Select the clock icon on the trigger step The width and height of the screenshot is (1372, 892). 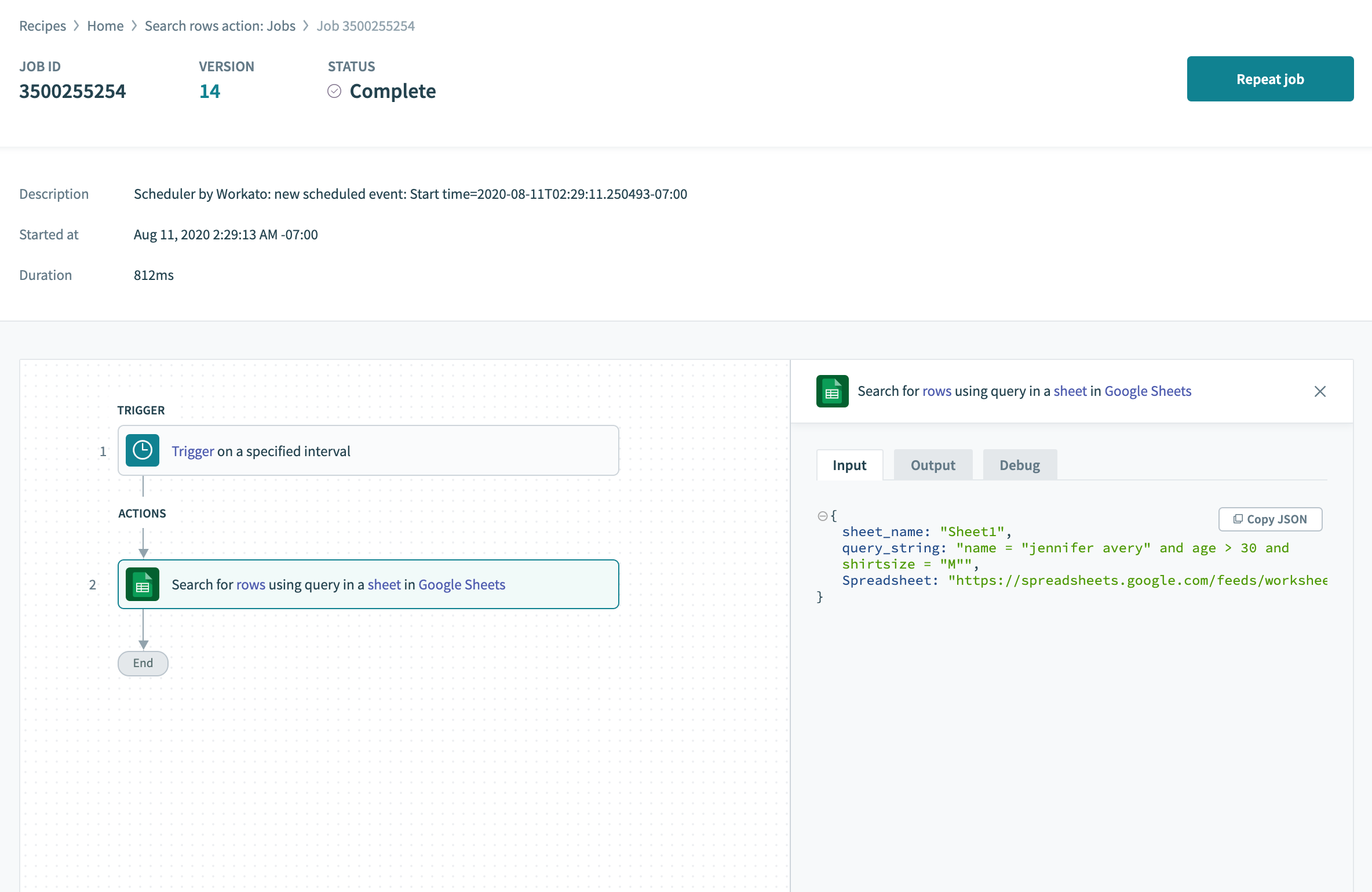click(142, 450)
